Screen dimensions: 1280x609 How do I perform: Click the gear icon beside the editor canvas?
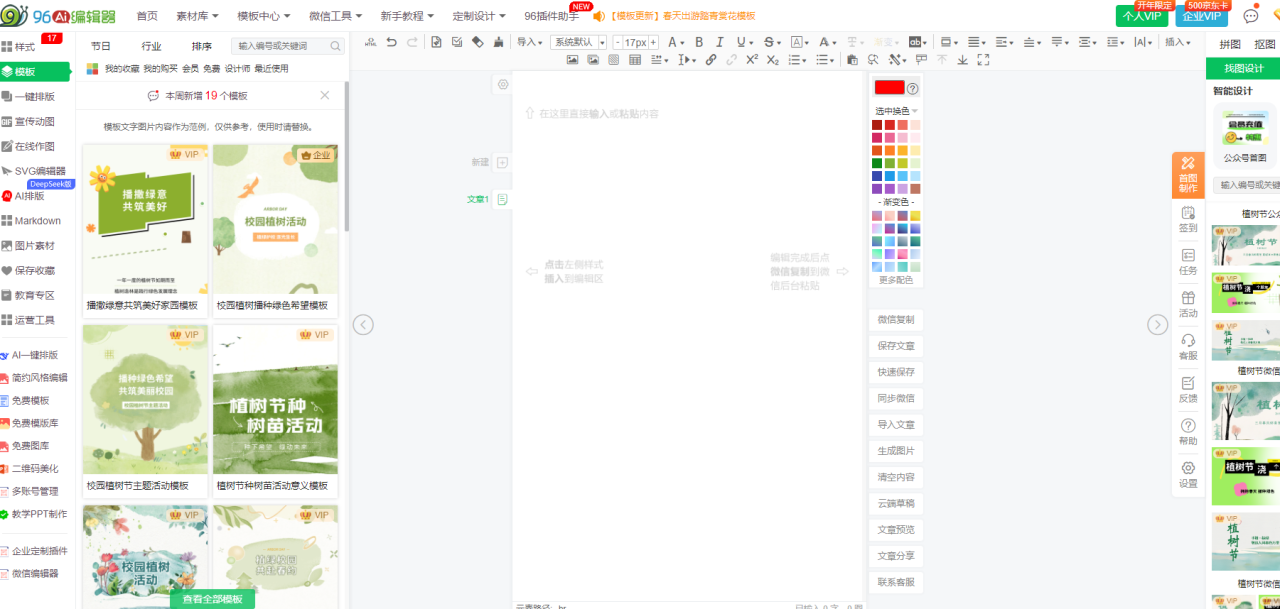click(503, 85)
